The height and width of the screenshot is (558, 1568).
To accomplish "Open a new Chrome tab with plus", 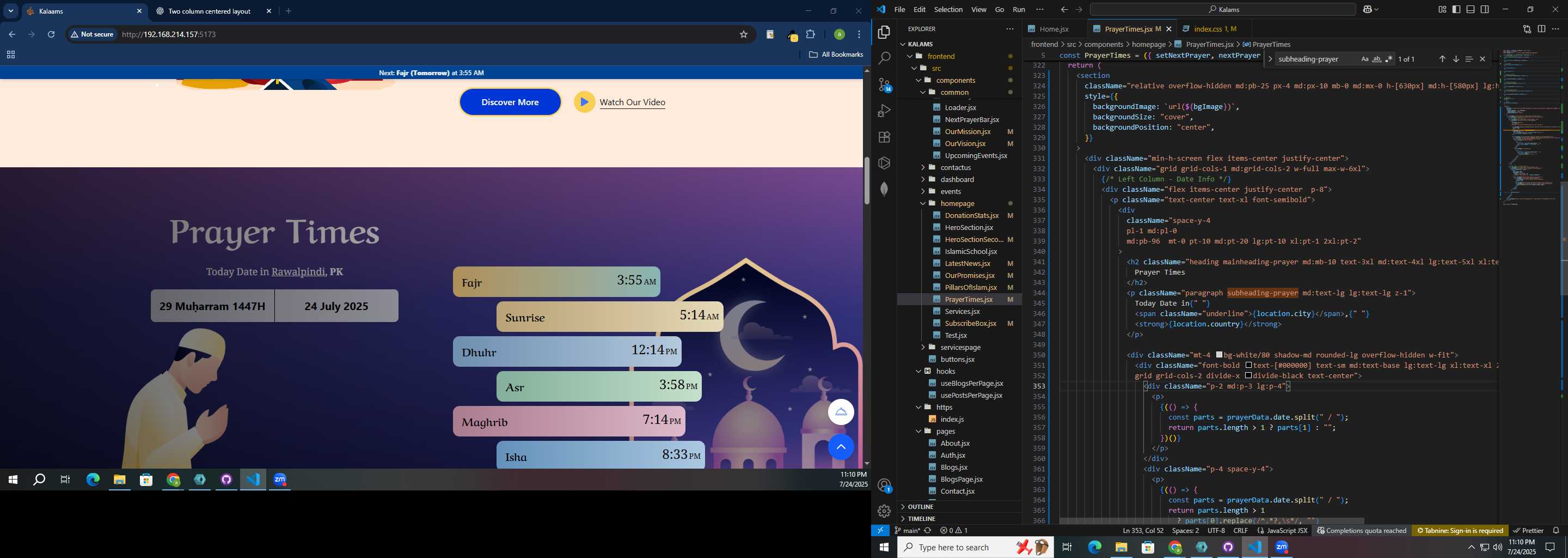I will coord(289,11).
